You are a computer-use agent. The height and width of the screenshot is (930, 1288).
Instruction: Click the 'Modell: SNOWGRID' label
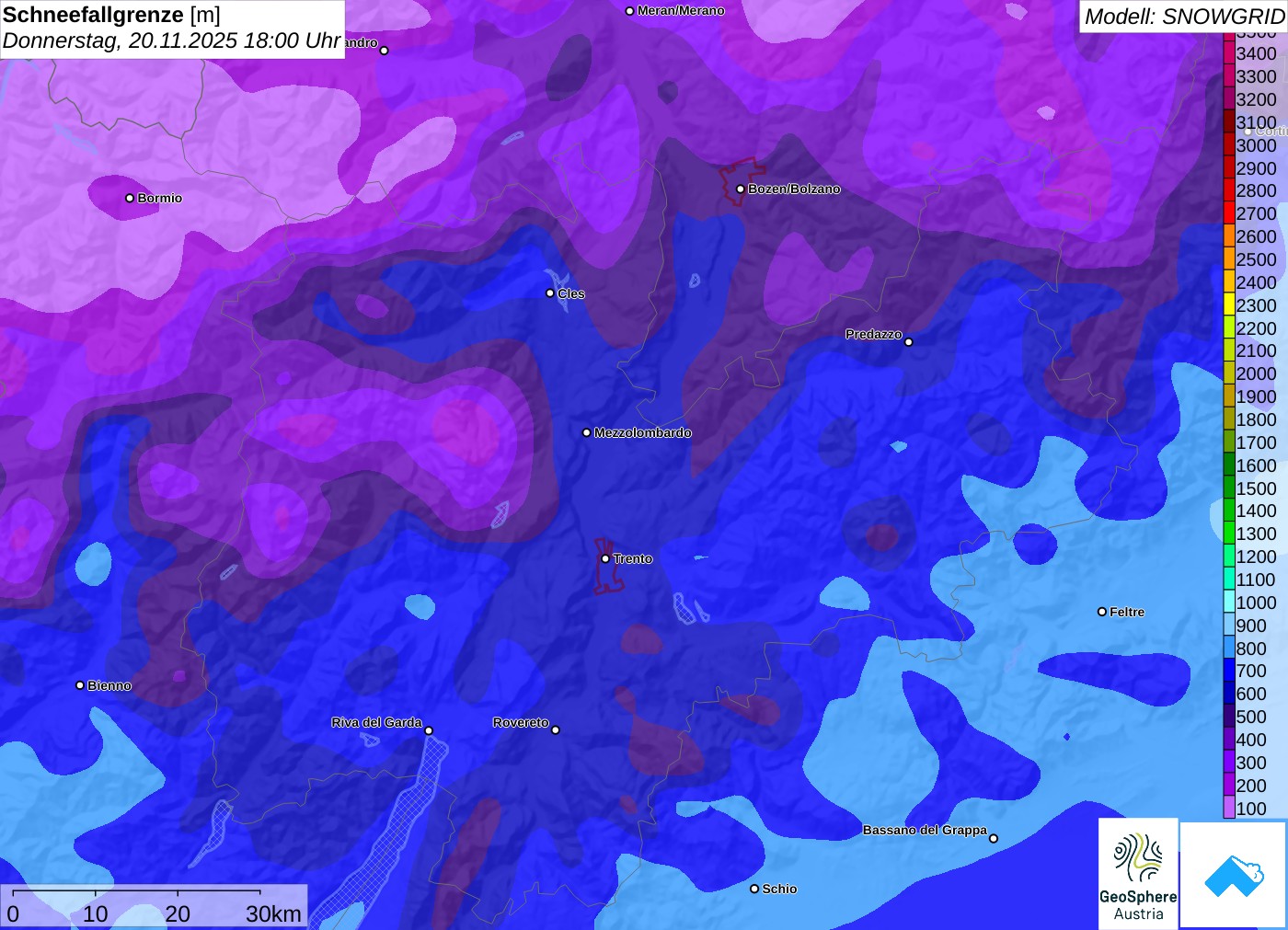point(1184,17)
